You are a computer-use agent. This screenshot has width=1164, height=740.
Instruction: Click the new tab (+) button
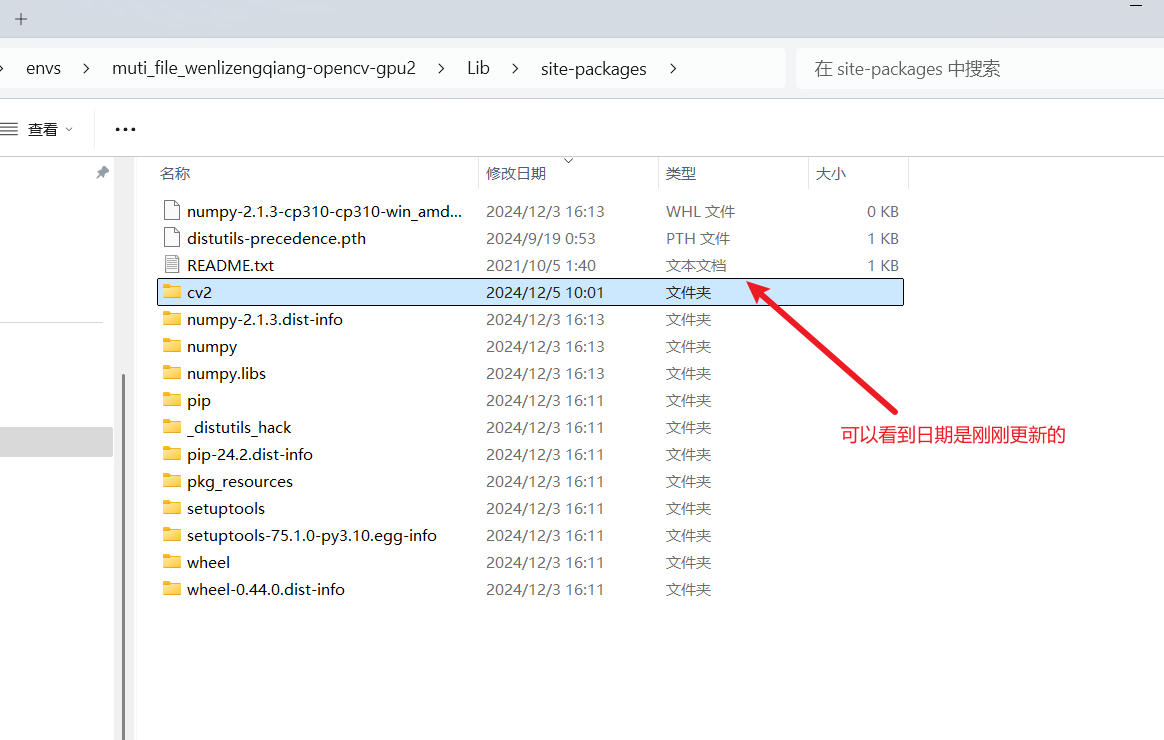tap(21, 18)
